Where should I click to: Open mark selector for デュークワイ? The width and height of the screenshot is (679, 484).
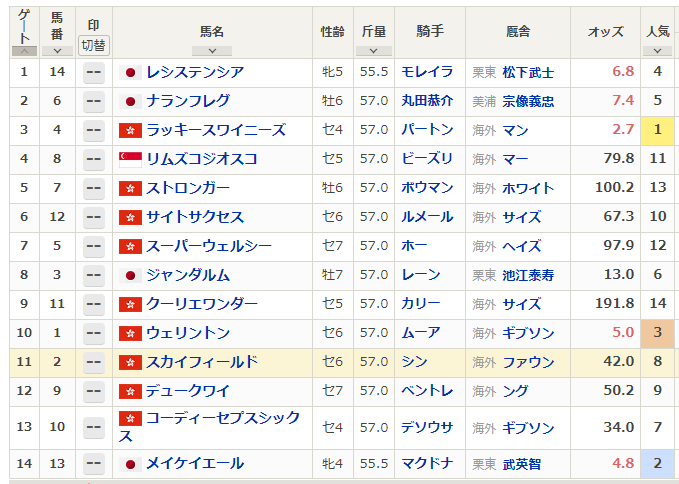94,392
